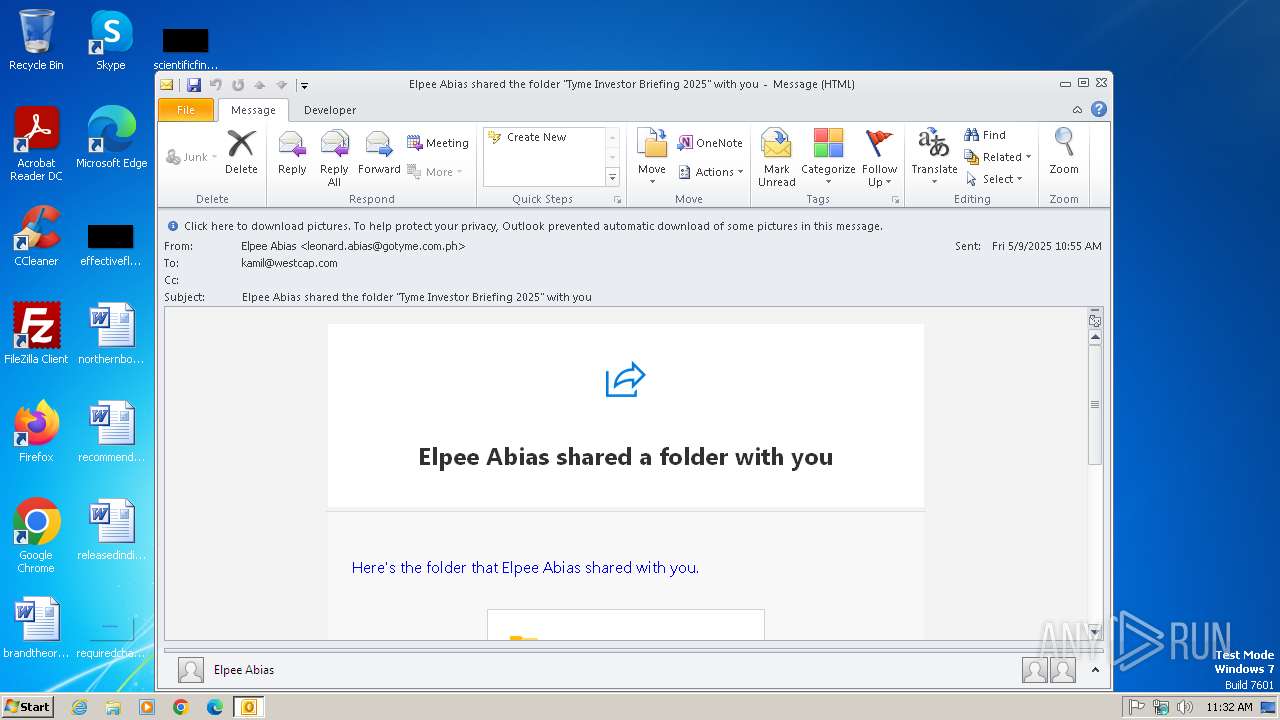Click the Outlook Help question mark icon
Screen dimensions: 1280x720
pos(1099,109)
